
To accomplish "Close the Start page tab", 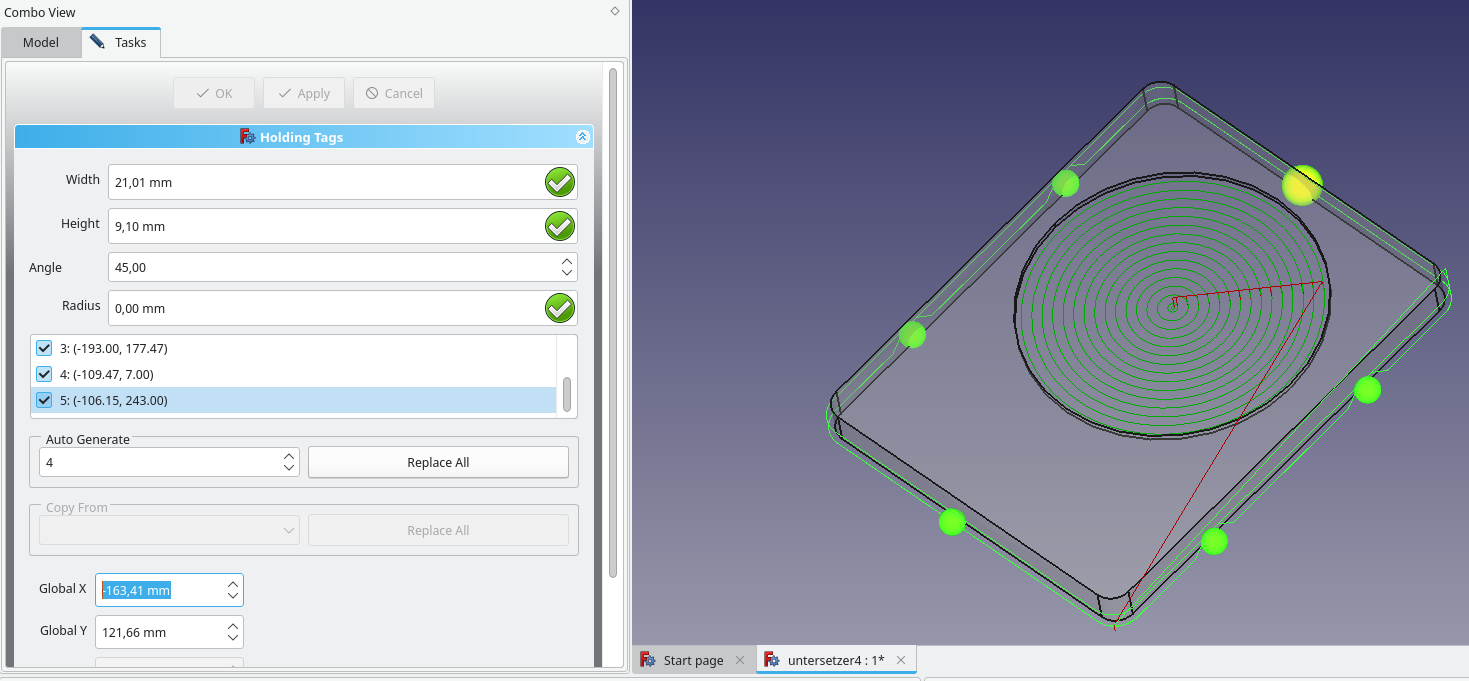I will point(740,660).
